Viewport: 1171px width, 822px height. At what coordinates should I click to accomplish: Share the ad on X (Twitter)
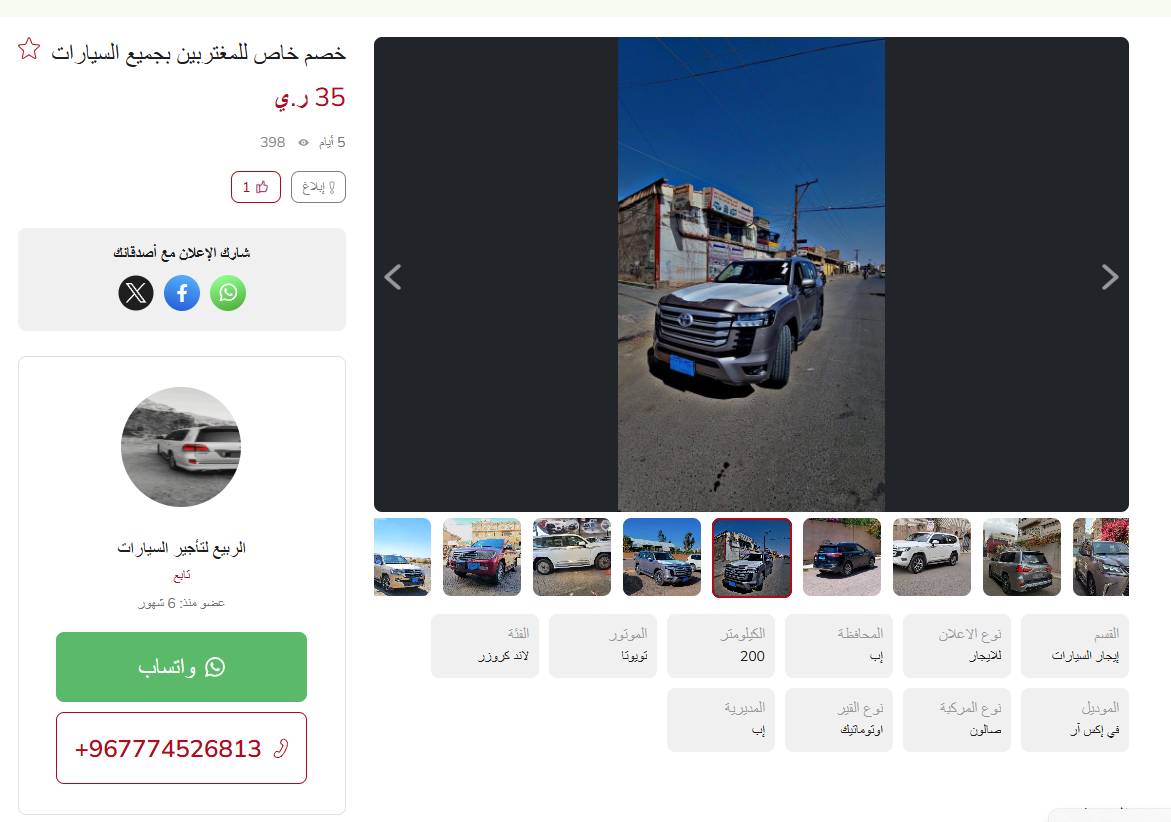[136, 293]
